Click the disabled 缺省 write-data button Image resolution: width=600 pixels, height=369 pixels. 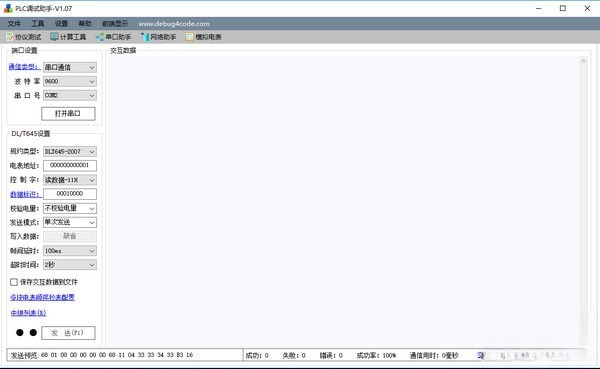pos(70,236)
